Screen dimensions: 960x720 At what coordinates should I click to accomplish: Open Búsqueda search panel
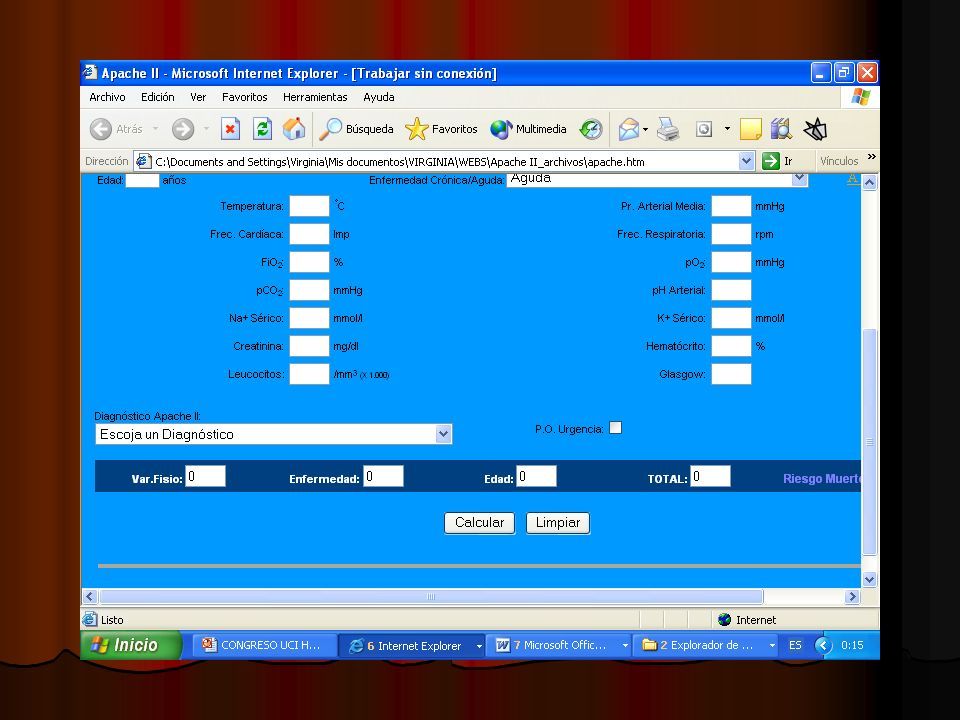(356, 129)
